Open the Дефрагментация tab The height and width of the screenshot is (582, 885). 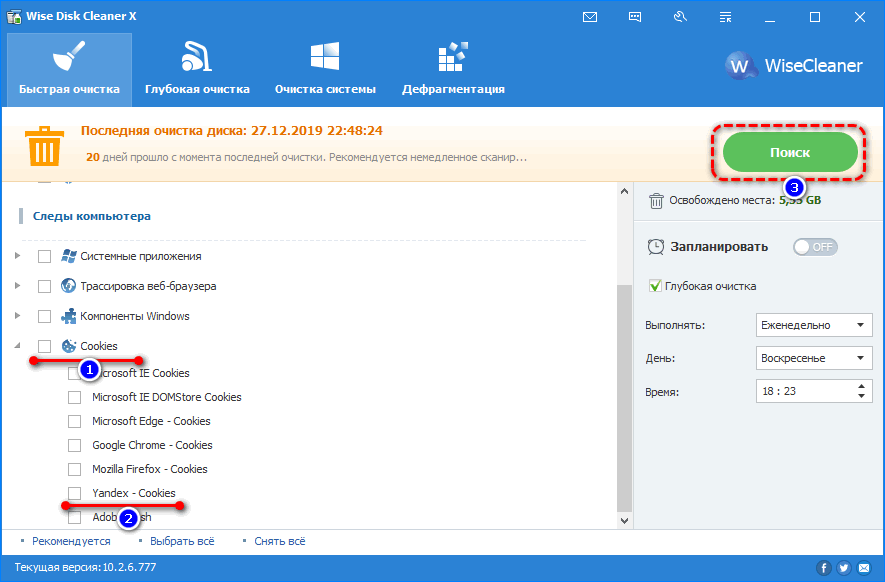click(453, 68)
